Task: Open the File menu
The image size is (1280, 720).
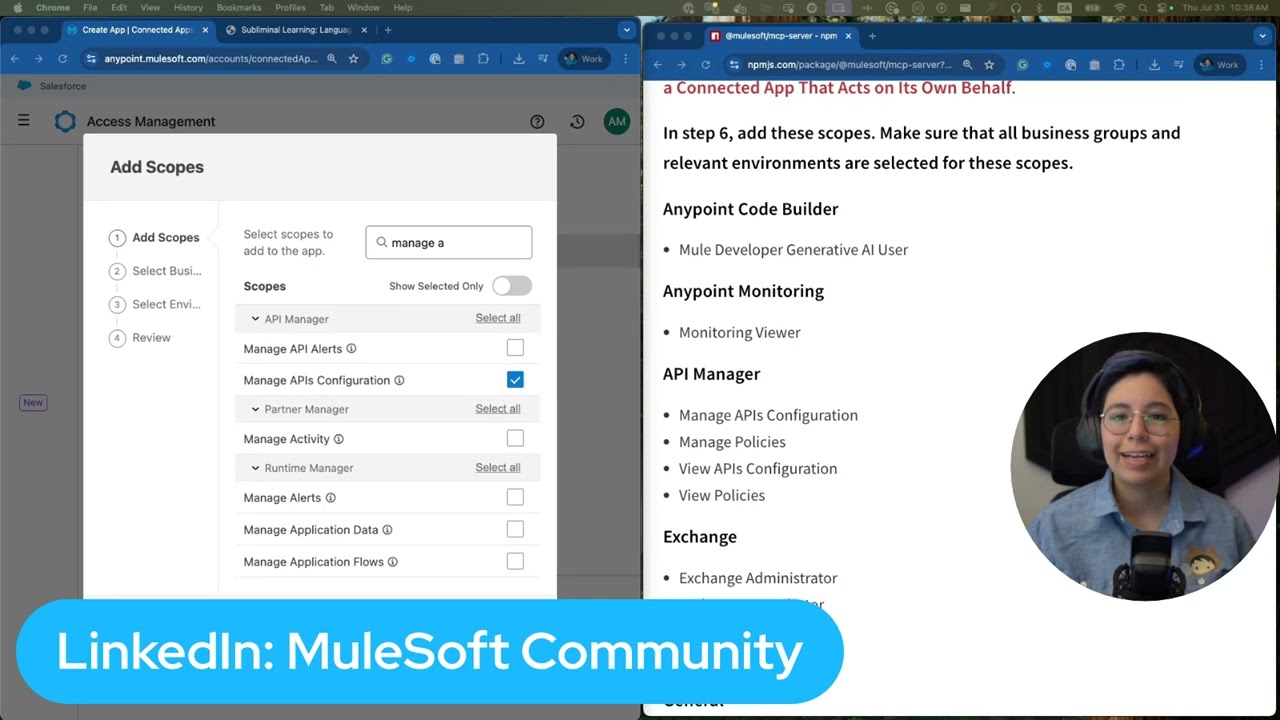Action: pyautogui.click(x=90, y=7)
